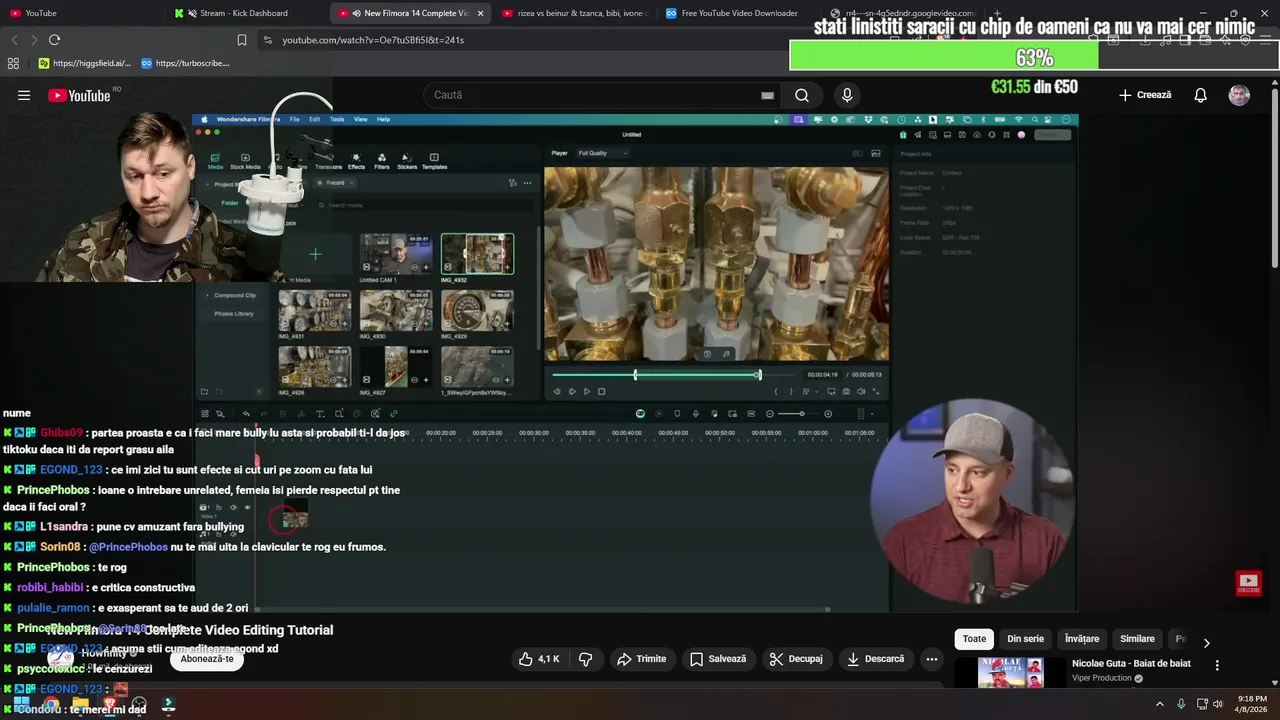Expand Filmora Record dropdown
This screenshot has width=1280, height=720.
(x=335, y=183)
